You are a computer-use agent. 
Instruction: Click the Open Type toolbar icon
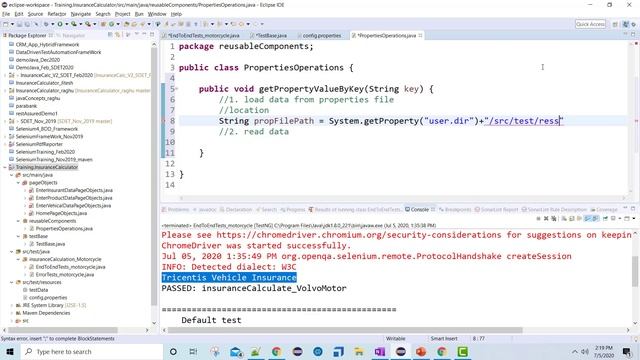[127, 24]
